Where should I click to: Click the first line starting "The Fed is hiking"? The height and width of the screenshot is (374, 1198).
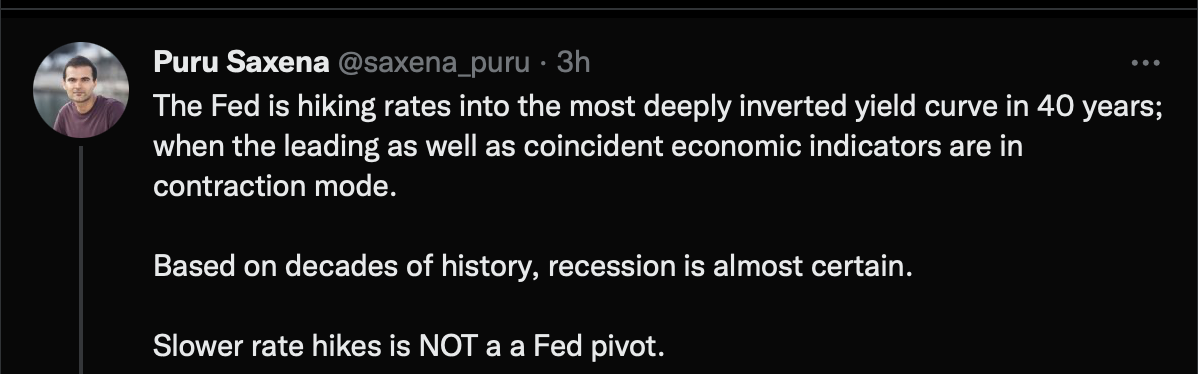pos(658,106)
